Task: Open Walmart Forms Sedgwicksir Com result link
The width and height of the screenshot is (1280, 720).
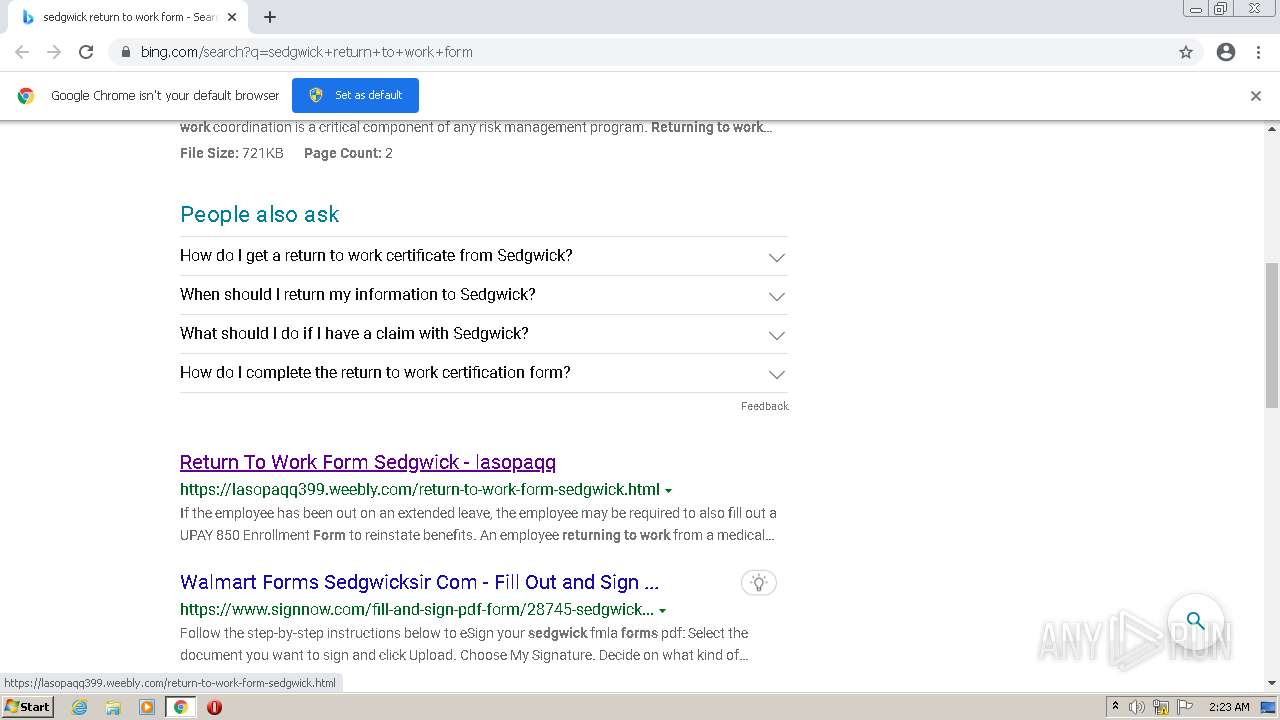Action: click(419, 582)
